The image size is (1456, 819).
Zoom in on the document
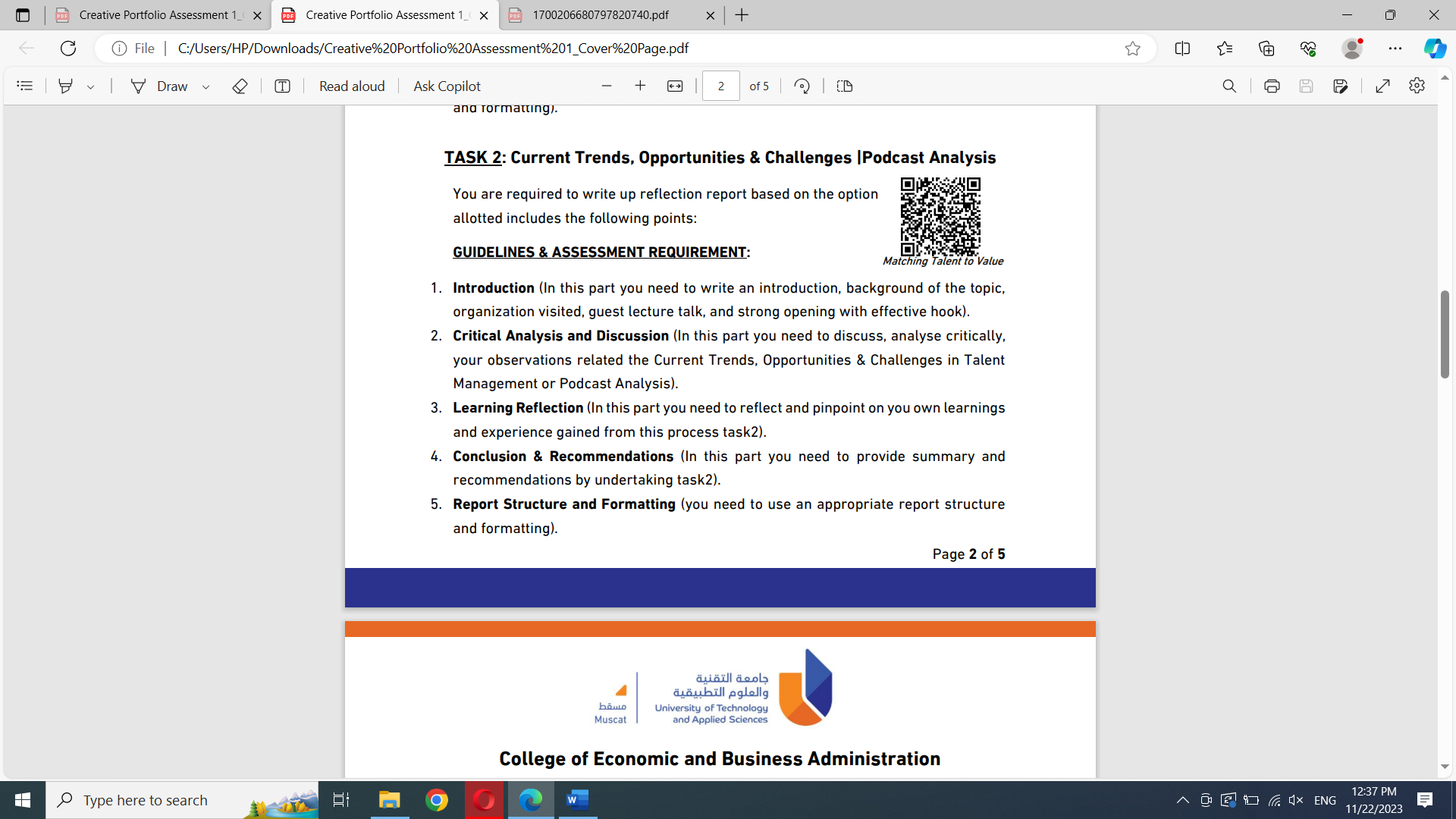point(641,86)
